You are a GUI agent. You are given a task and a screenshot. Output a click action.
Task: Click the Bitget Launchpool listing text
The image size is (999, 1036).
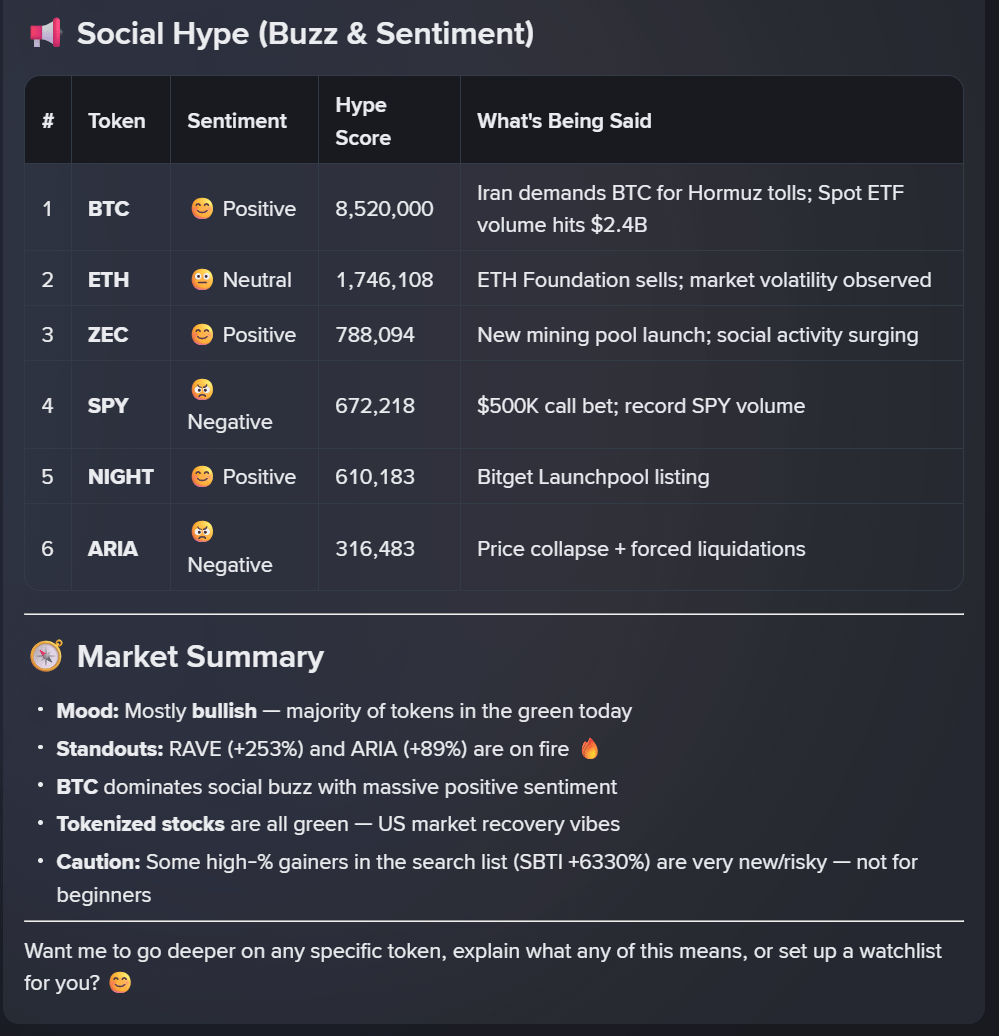point(593,477)
